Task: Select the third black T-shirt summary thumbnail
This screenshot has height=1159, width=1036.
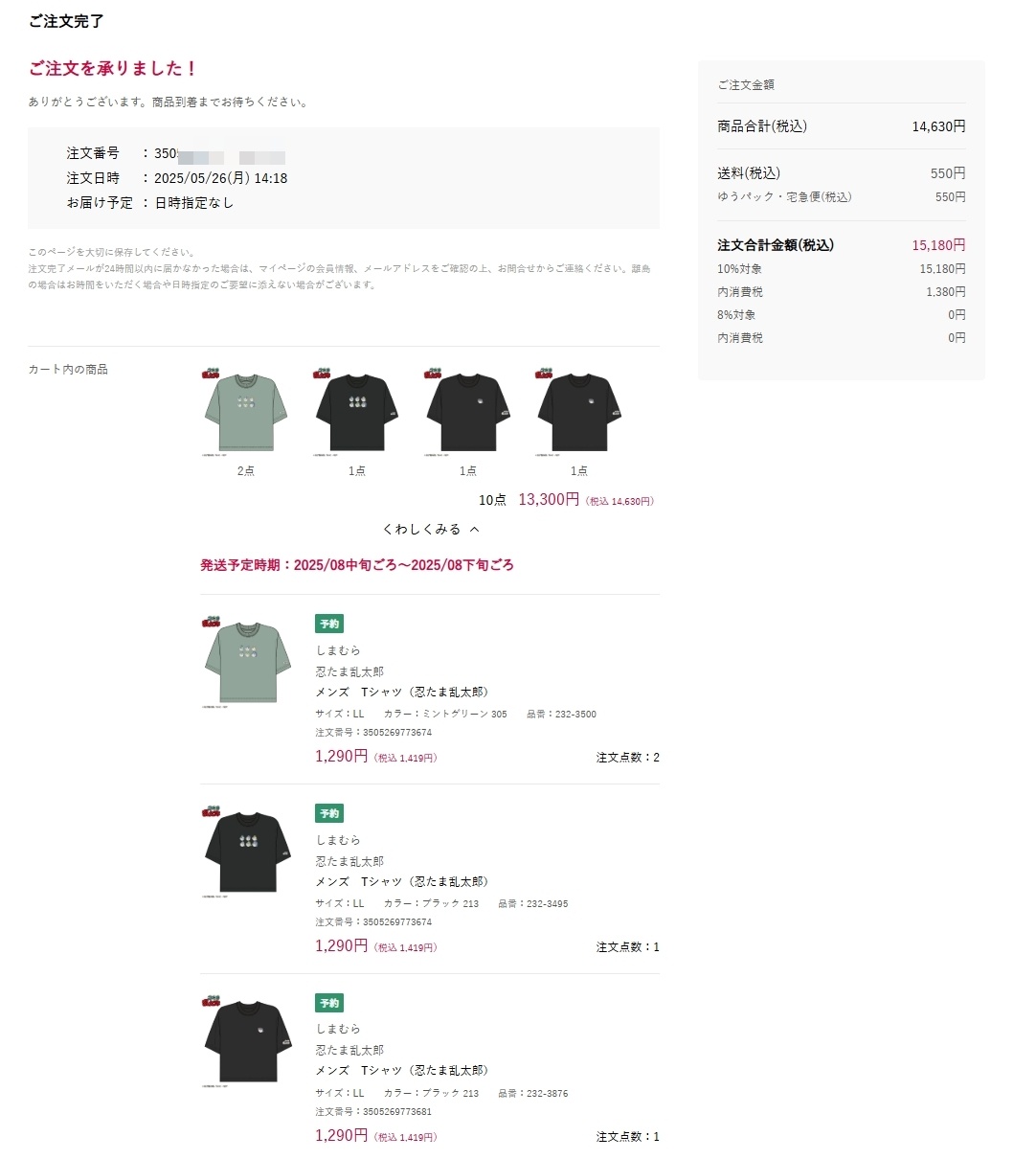Action: [467, 412]
